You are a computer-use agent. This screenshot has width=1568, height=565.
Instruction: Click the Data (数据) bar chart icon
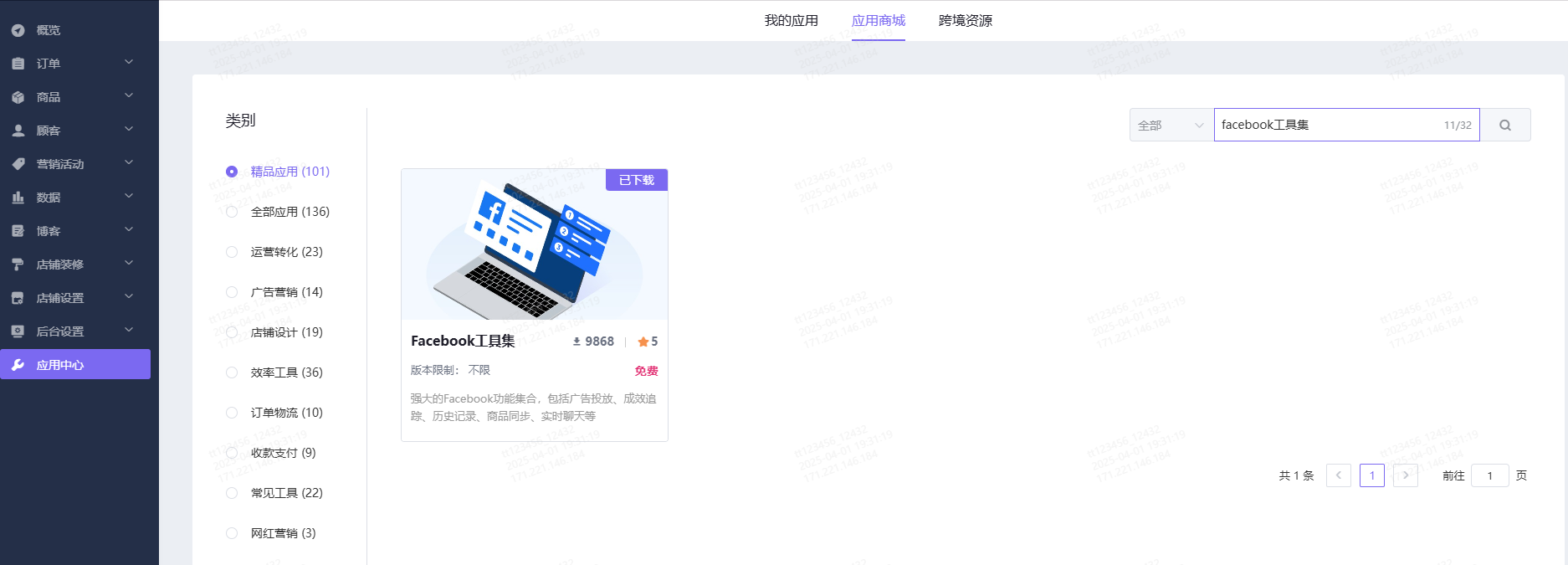coord(18,198)
